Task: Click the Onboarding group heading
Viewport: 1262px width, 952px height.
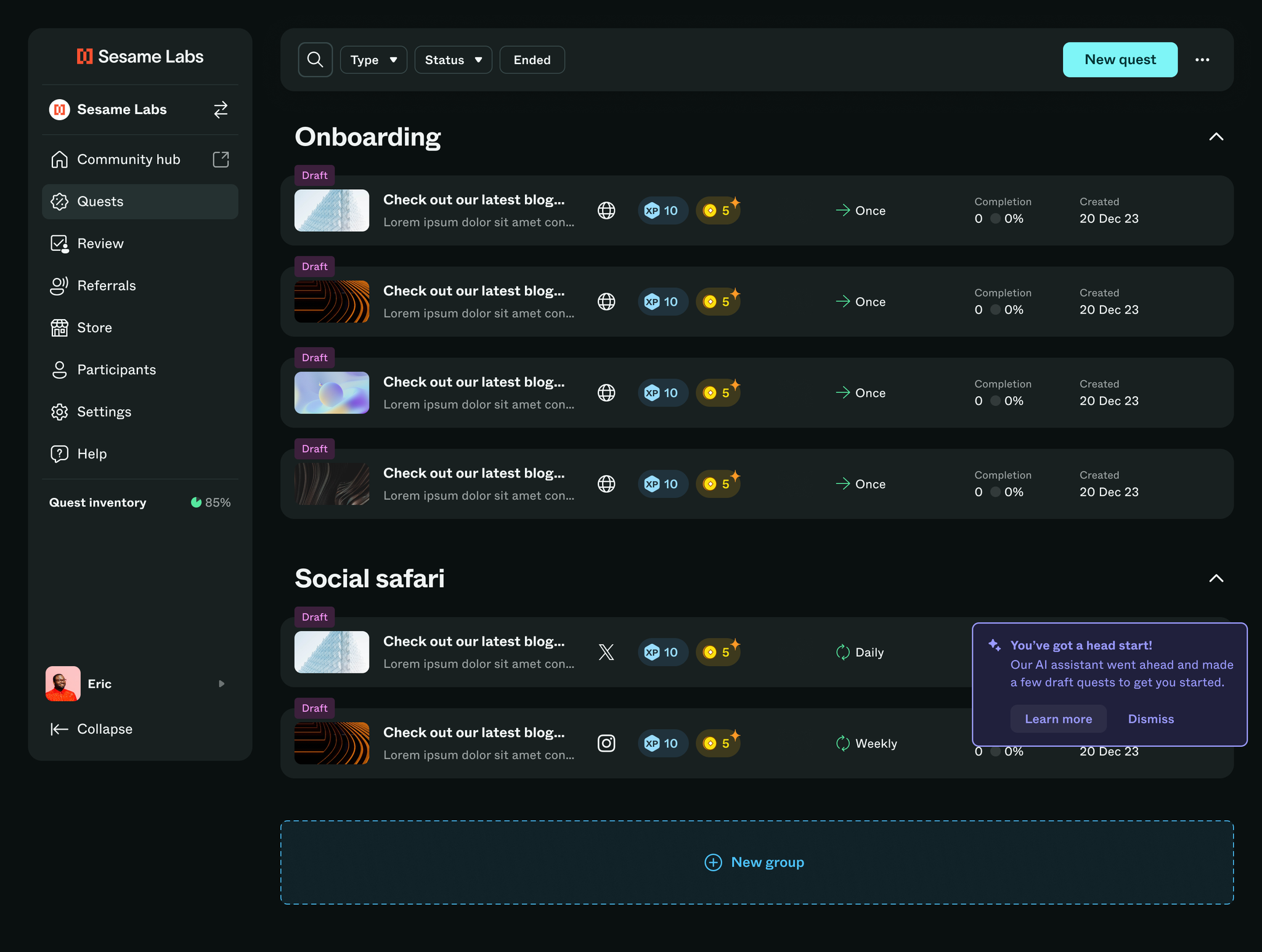Action: pyautogui.click(x=368, y=137)
